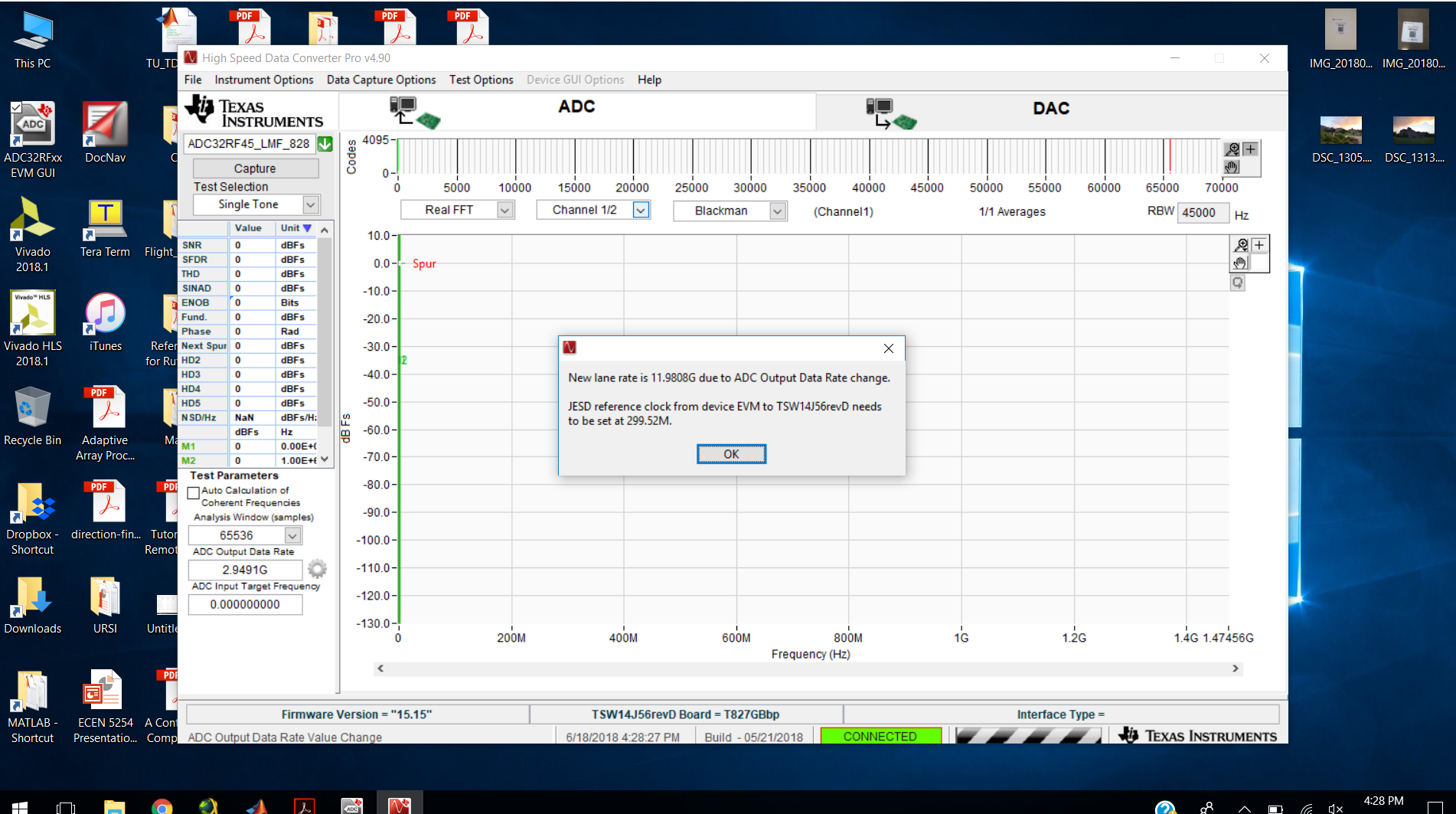
Task: Open the Adaptive Array Proc PDF on desktop
Action: click(x=106, y=423)
